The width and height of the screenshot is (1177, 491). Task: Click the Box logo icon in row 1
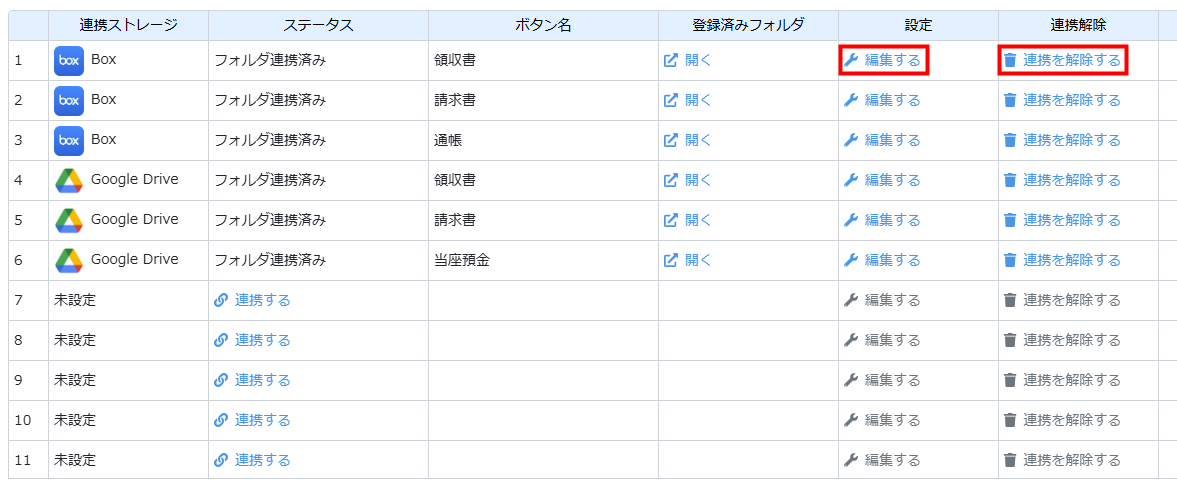68,61
